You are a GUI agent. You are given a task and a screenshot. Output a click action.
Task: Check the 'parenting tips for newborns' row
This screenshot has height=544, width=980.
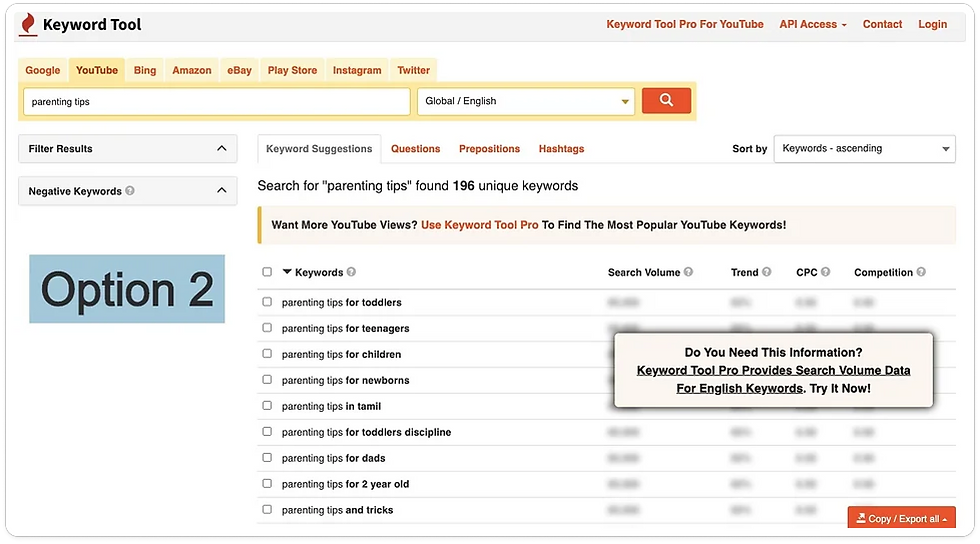click(267, 380)
